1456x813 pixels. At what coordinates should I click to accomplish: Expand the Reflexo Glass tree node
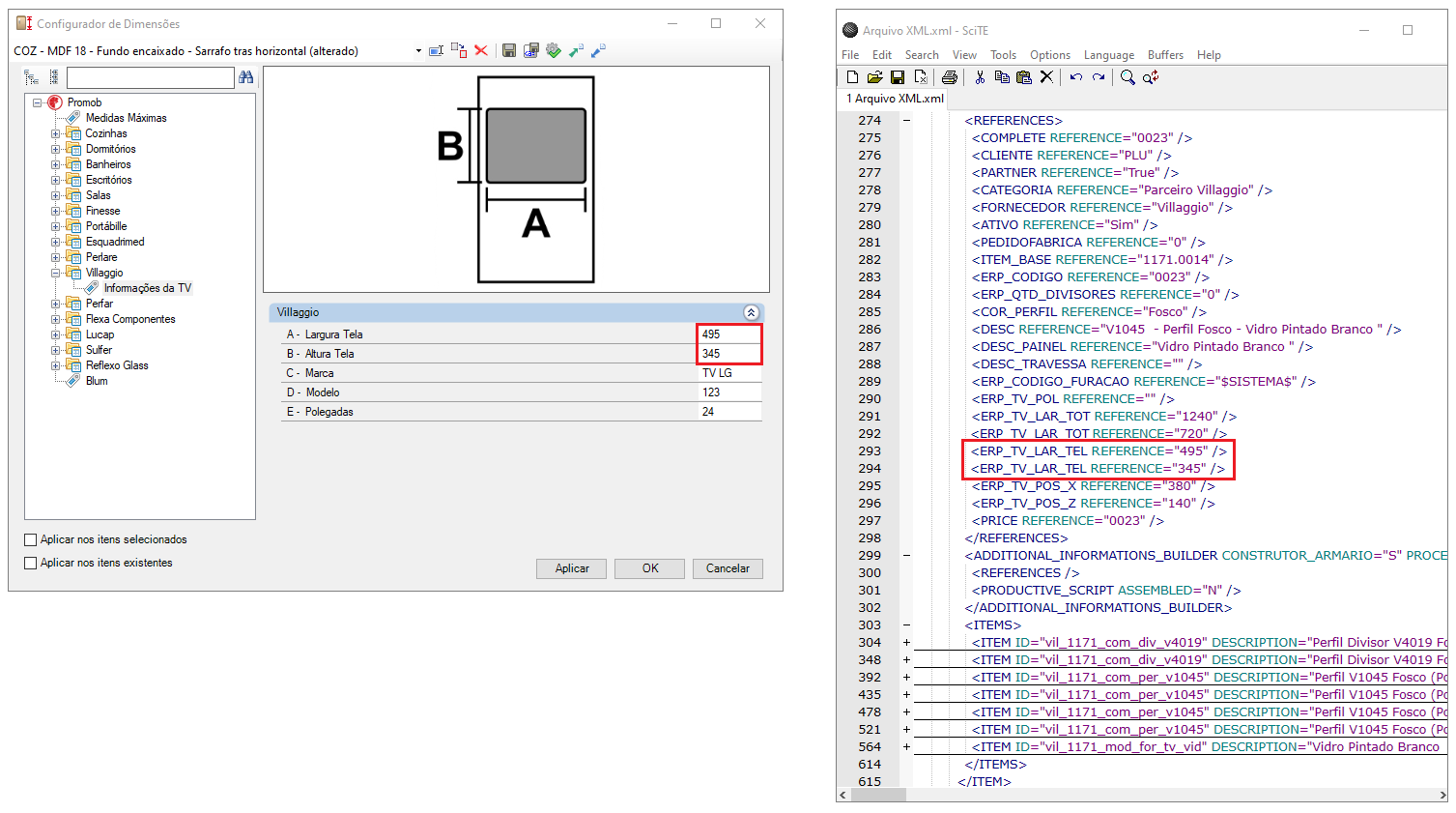tap(55, 365)
